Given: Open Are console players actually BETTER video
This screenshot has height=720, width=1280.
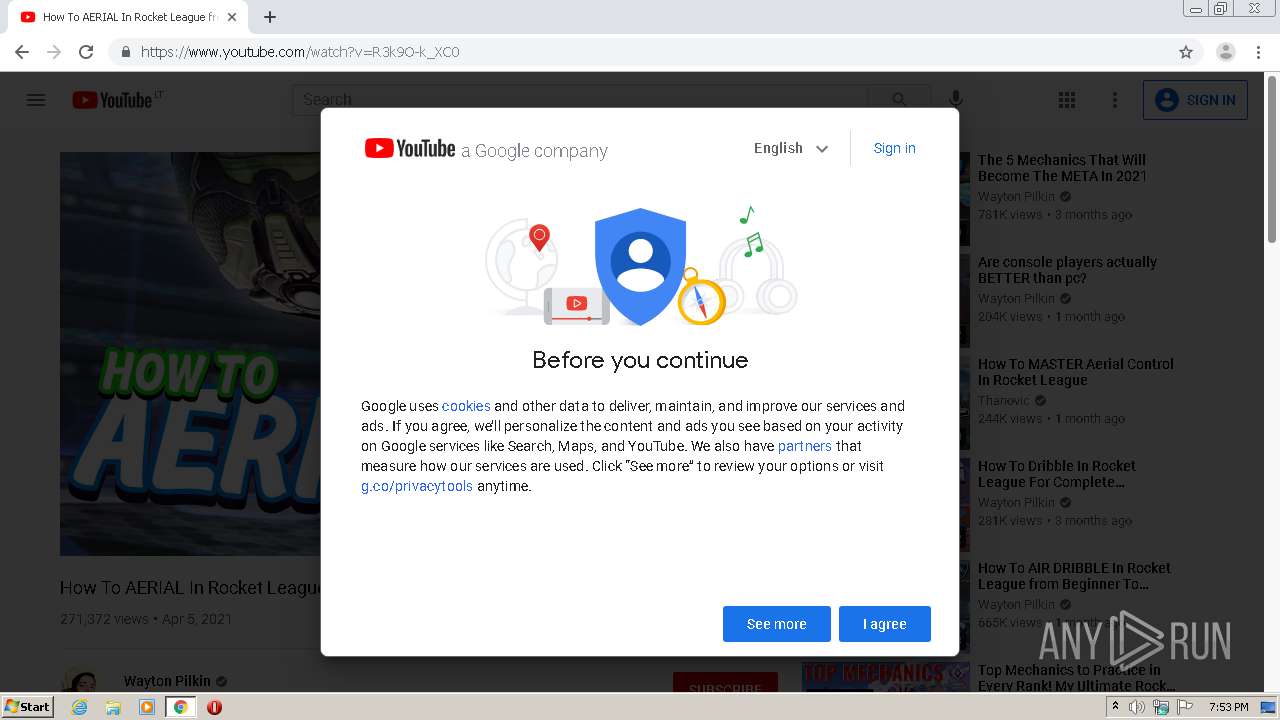Looking at the screenshot, I should pyautogui.click(x=1067, y=270).
